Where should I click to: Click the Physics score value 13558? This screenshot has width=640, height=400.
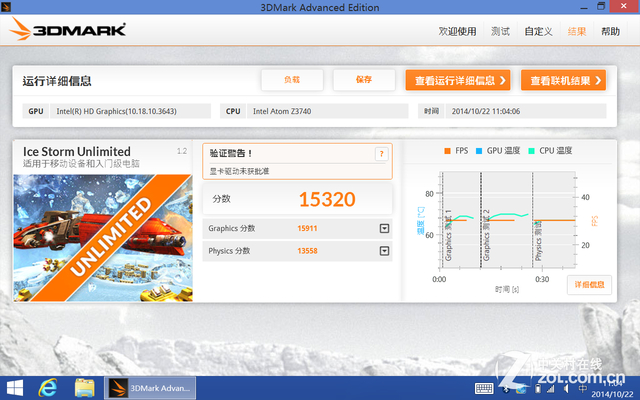[x=307, y=251]
